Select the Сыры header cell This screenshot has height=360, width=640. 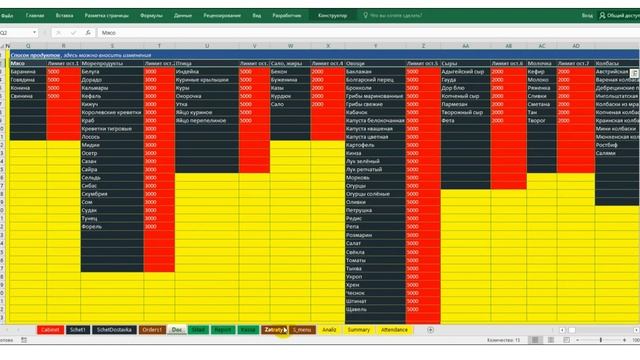tap(466, 63)
